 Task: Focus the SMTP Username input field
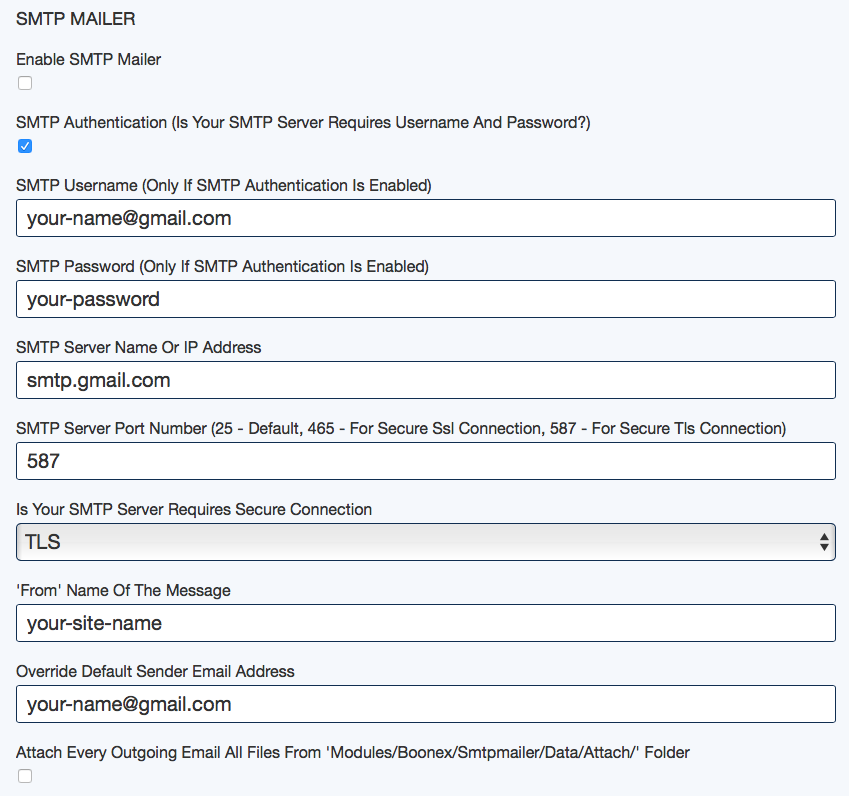[x=426, y=218]
